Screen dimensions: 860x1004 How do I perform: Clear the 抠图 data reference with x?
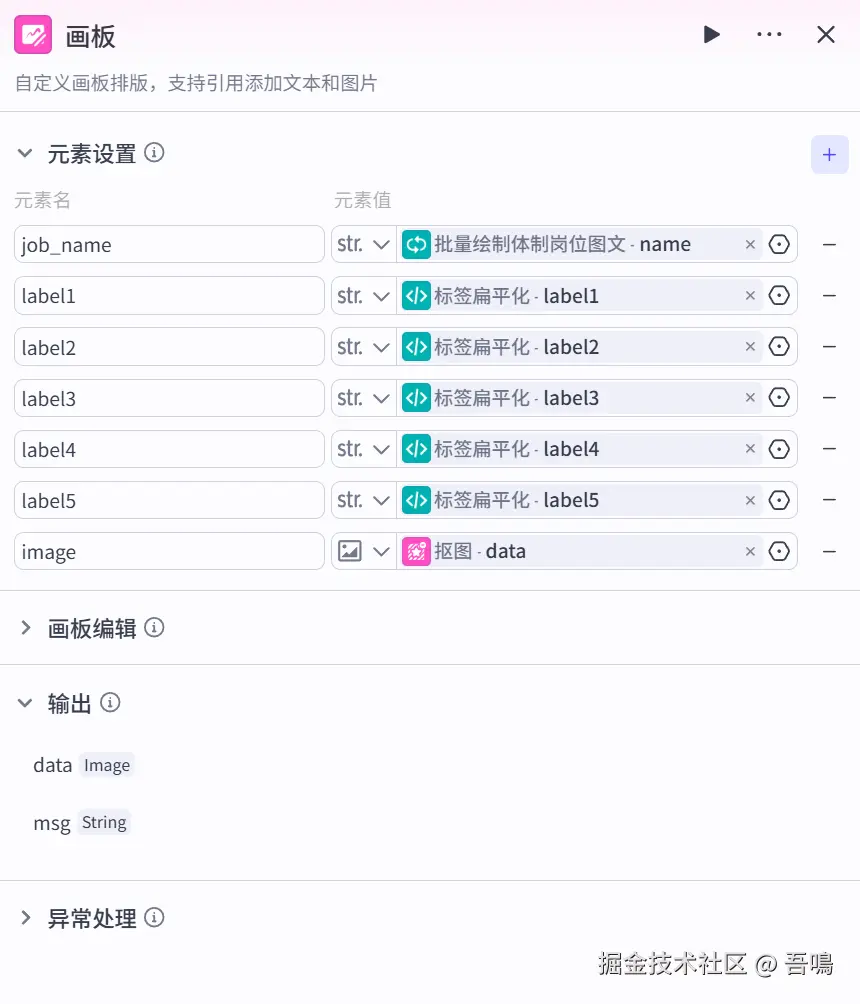[750, 551]
